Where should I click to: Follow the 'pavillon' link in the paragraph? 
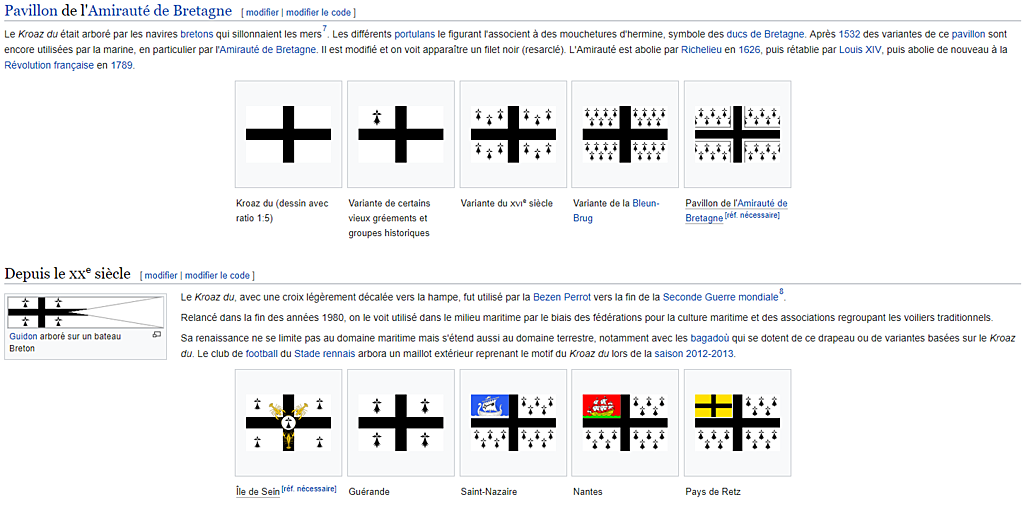968,33
